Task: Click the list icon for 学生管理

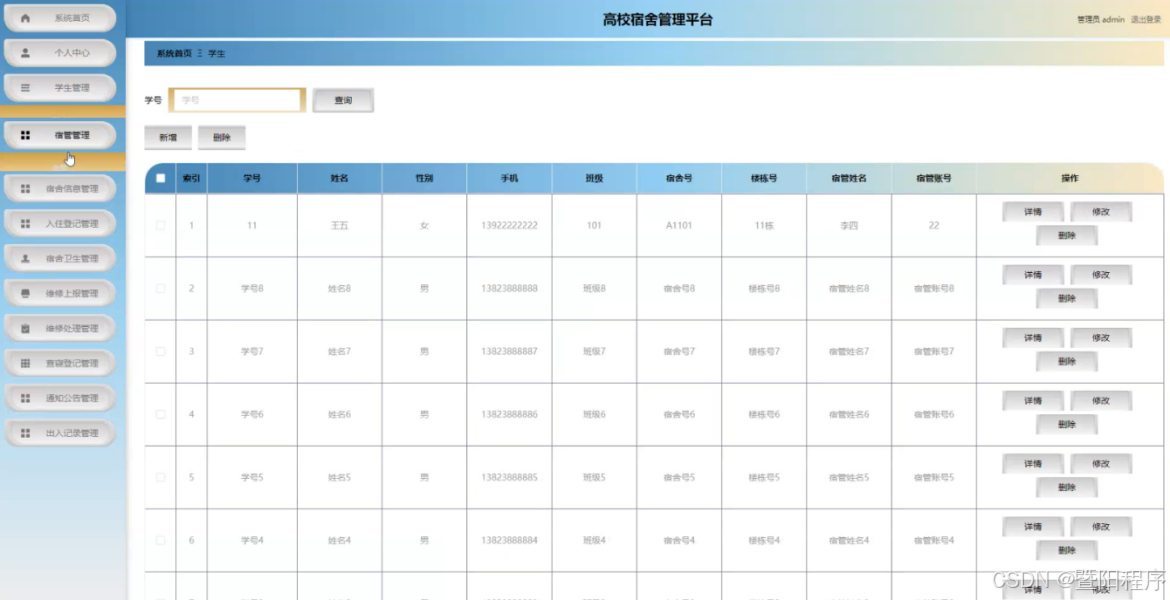Action: click(25, 88)
